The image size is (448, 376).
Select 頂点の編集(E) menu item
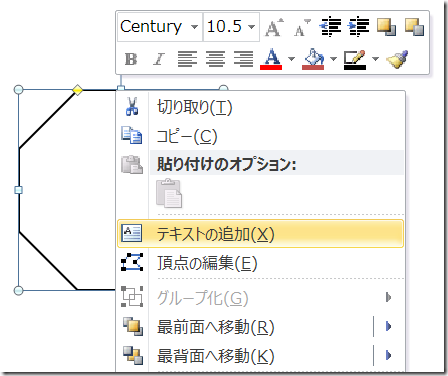[x=261, y=263]
